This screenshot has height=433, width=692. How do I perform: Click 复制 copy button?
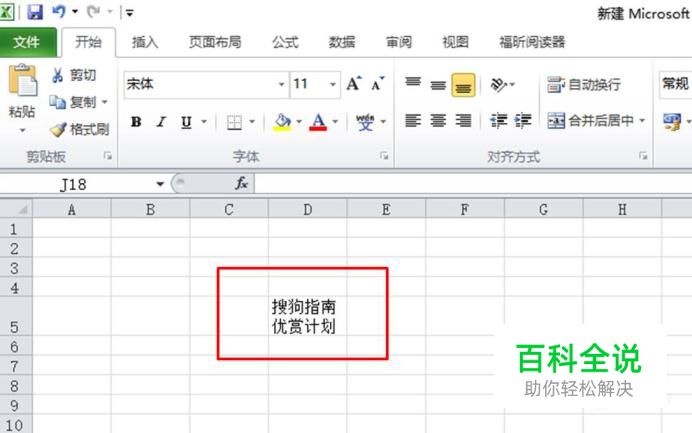(72, 102)
